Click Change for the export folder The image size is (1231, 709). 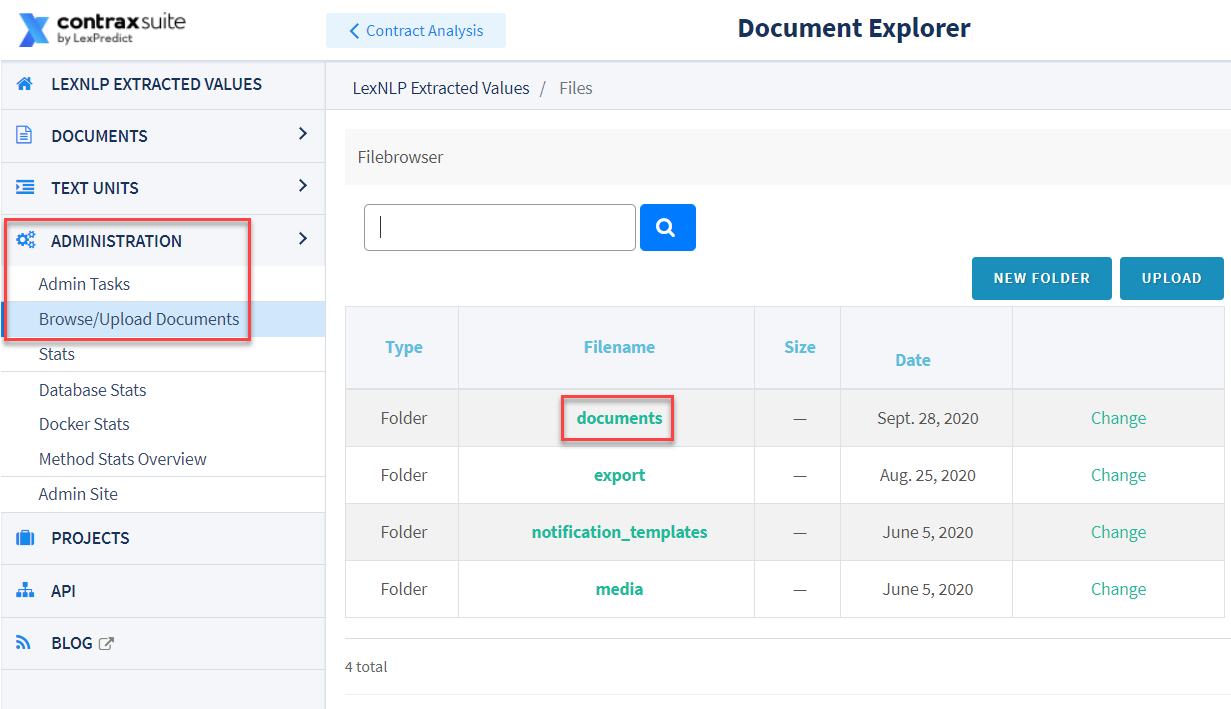(x=1118, y=475)
